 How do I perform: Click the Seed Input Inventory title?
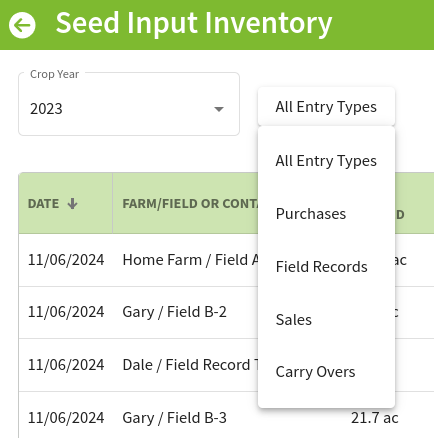click(194, 23)
